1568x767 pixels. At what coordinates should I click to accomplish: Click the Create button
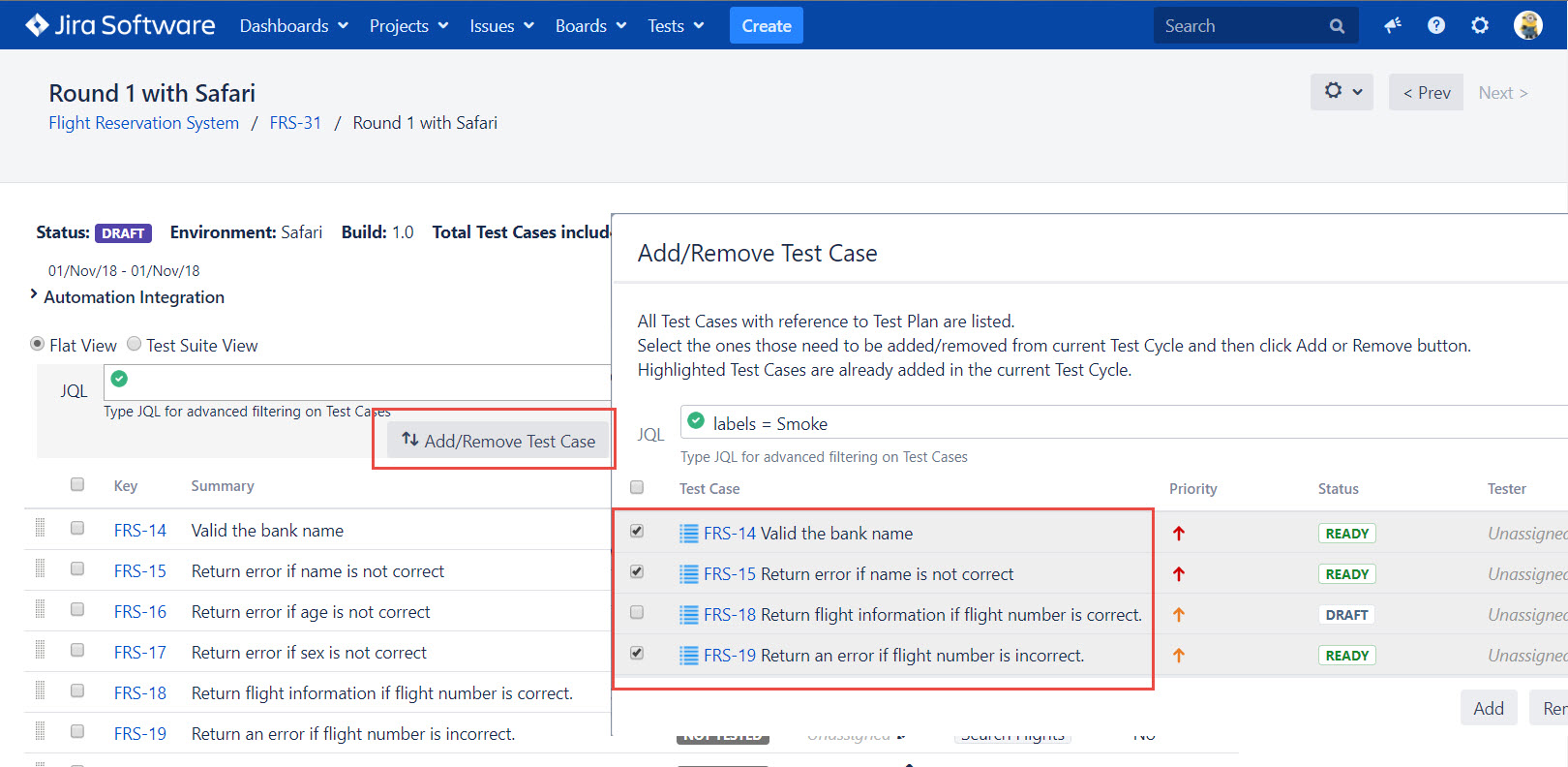point(767,26)
